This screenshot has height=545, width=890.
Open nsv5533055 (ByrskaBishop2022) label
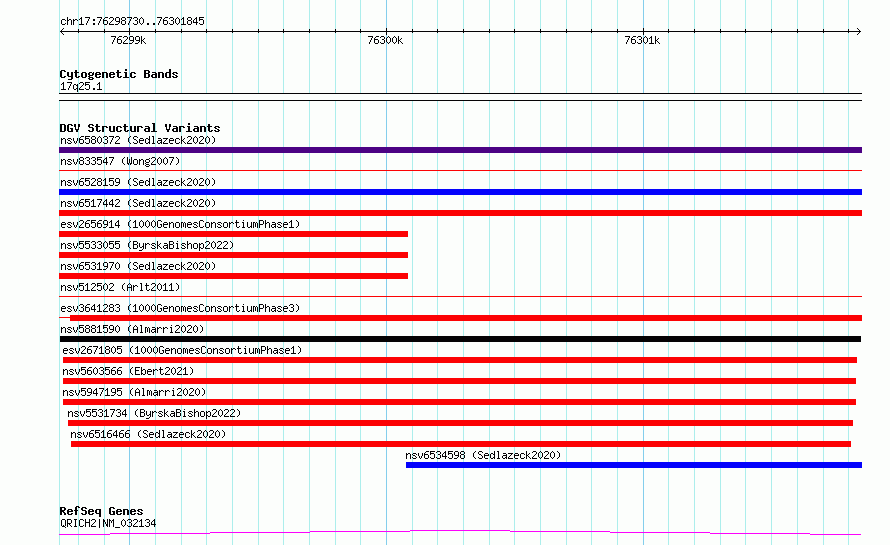pyautogui.click(x=147, y=245)
